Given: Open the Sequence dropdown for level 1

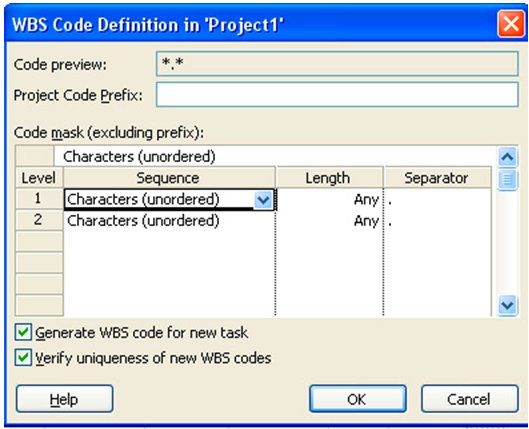Looking at the screenshot, I should 263,200.
